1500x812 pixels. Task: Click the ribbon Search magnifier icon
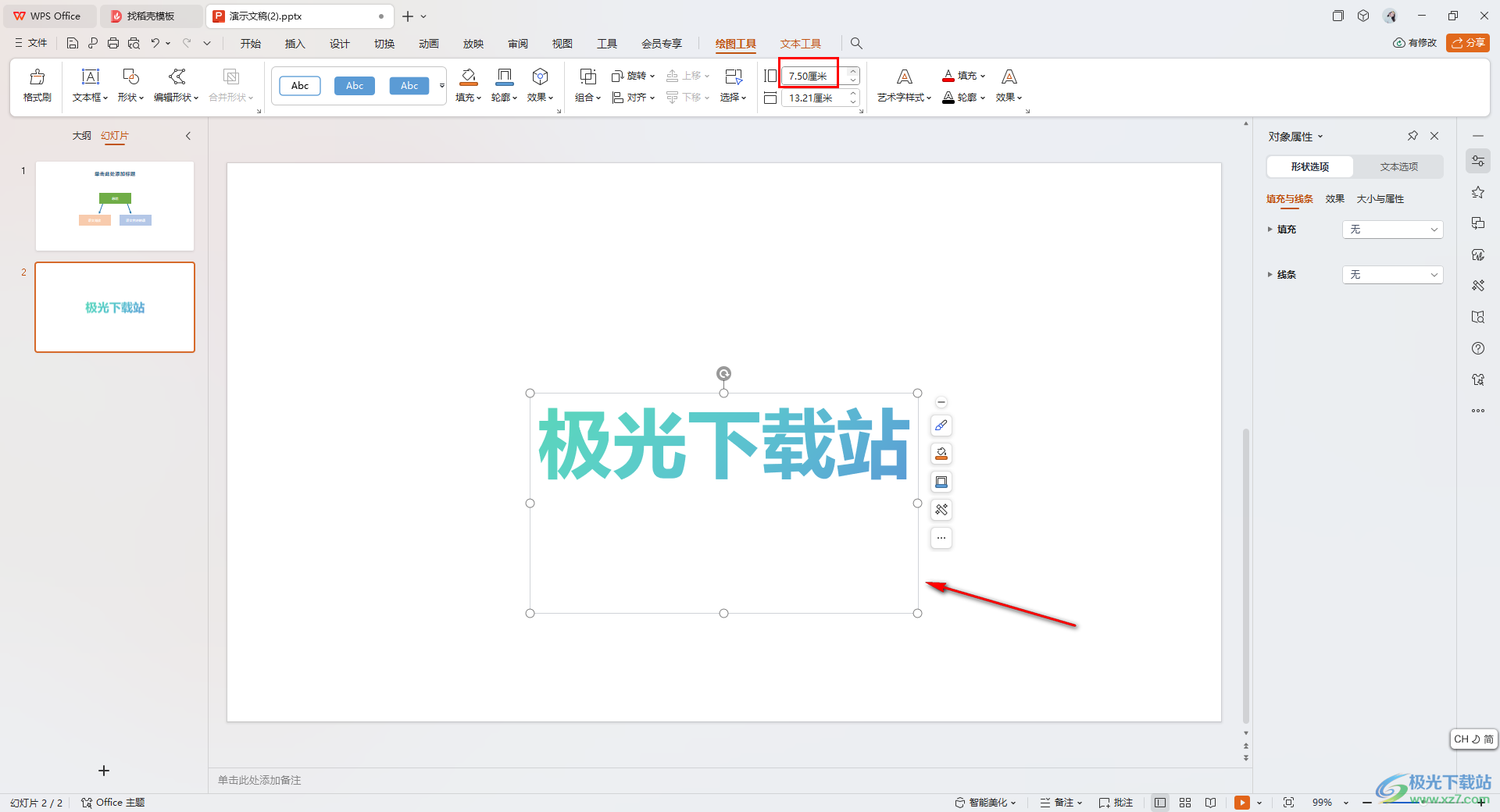coord(856,44)
